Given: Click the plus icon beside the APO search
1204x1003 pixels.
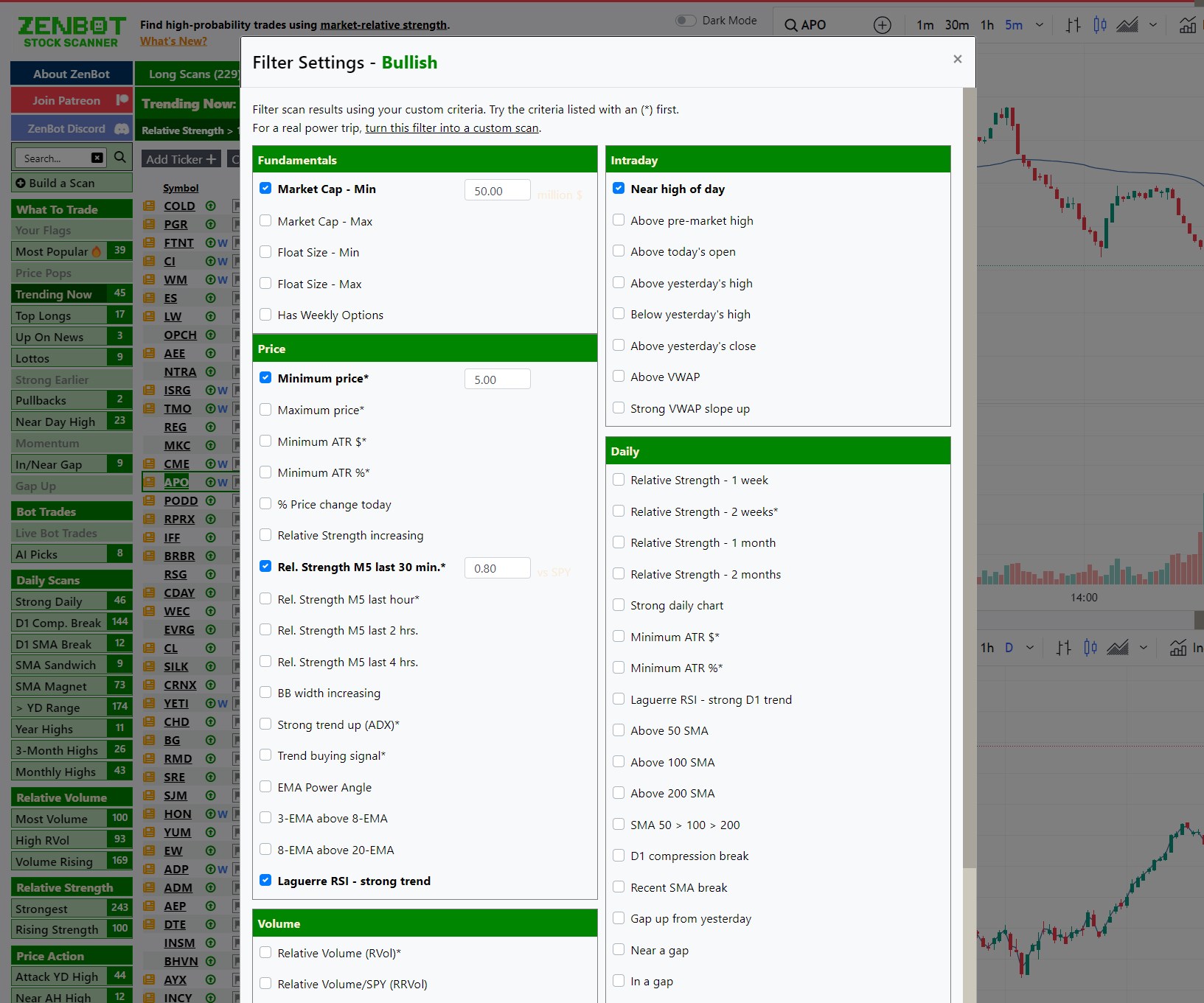Looking at the screenshot, I should tap(882, 24).
